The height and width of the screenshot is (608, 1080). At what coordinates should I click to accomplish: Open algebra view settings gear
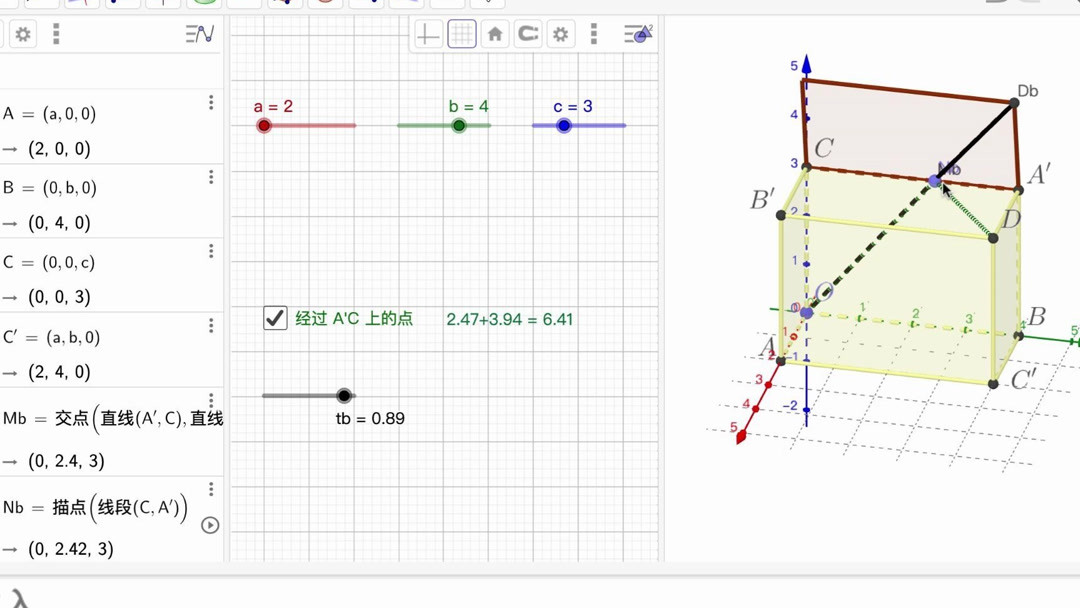point(23,34)
